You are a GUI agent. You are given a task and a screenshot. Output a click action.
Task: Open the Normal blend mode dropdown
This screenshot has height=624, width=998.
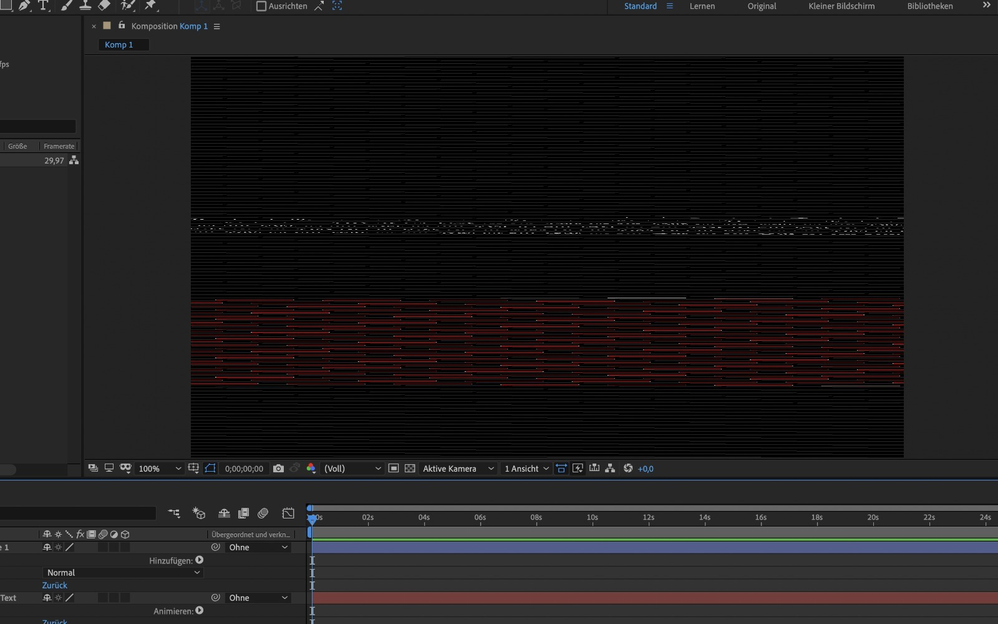tap(122, 573)
